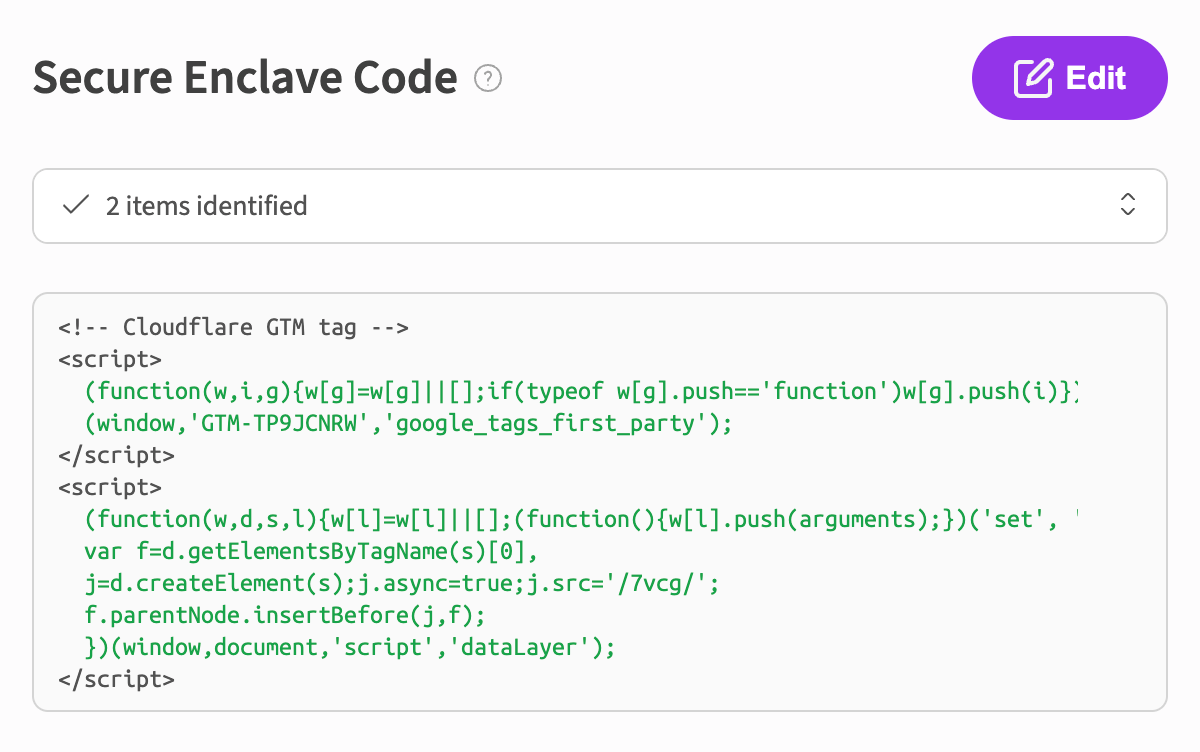Click the 'Secure Enclave Code' heading
1200x752 pixels.
pyautogui.click(x=245, y=78)
